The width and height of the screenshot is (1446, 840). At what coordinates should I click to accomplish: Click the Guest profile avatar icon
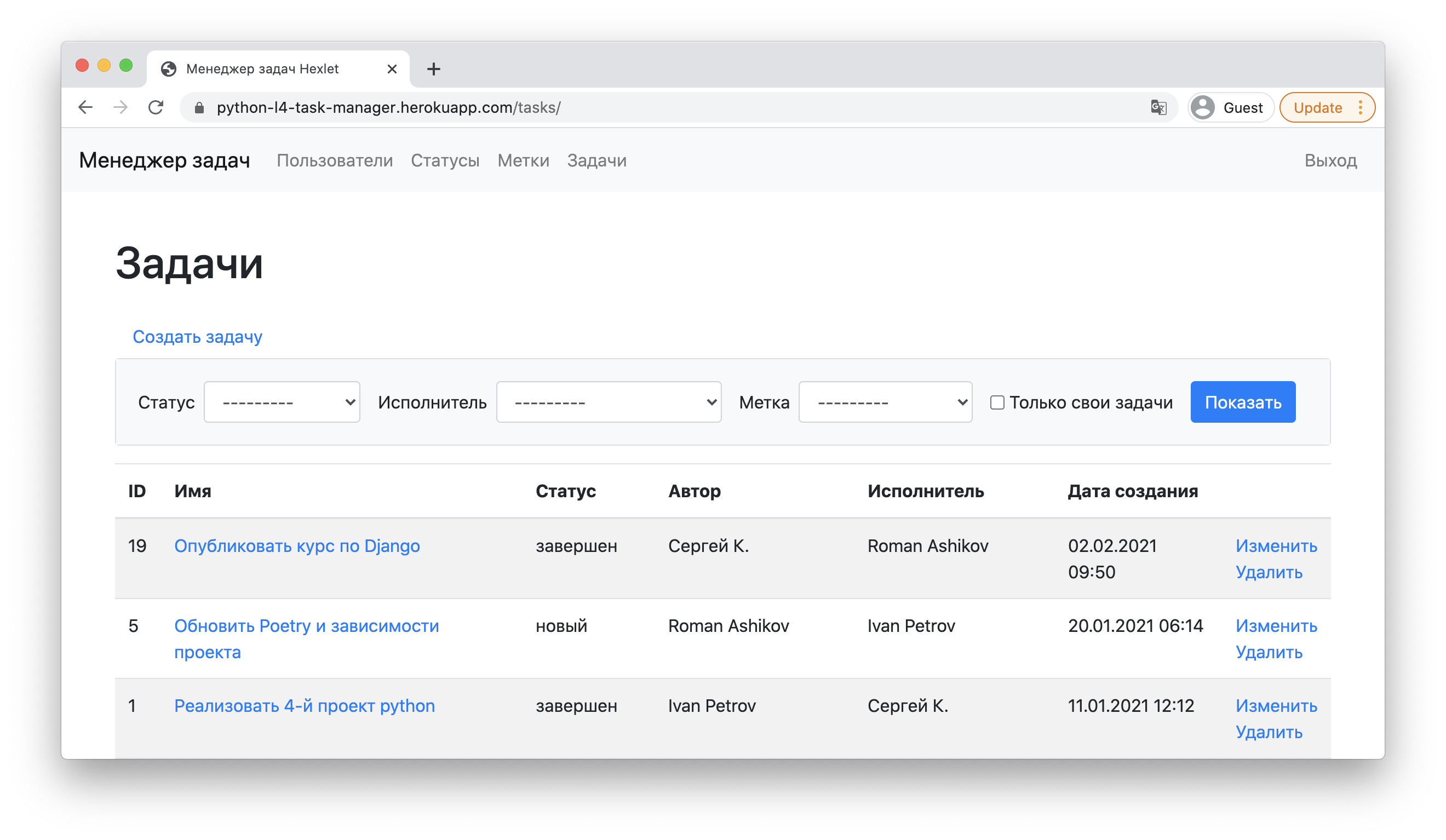click(x=1203, y=107)
